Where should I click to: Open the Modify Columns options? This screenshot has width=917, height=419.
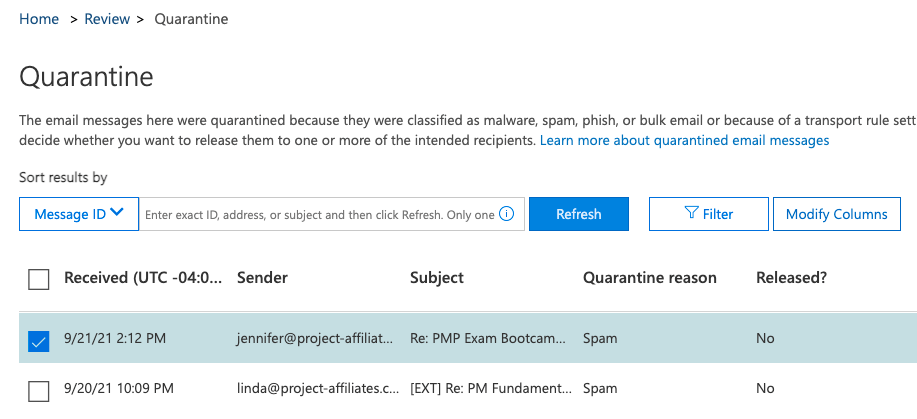click(837, 214)
